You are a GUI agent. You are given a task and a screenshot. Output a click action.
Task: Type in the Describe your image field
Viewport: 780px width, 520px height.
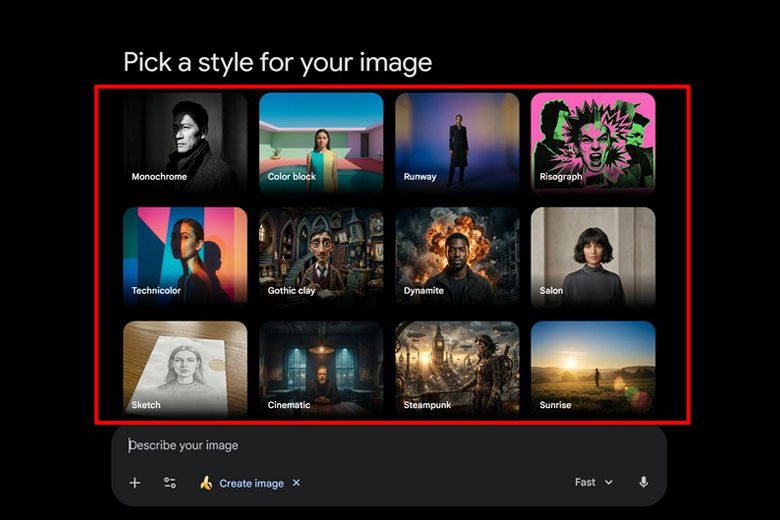point(350,445)
